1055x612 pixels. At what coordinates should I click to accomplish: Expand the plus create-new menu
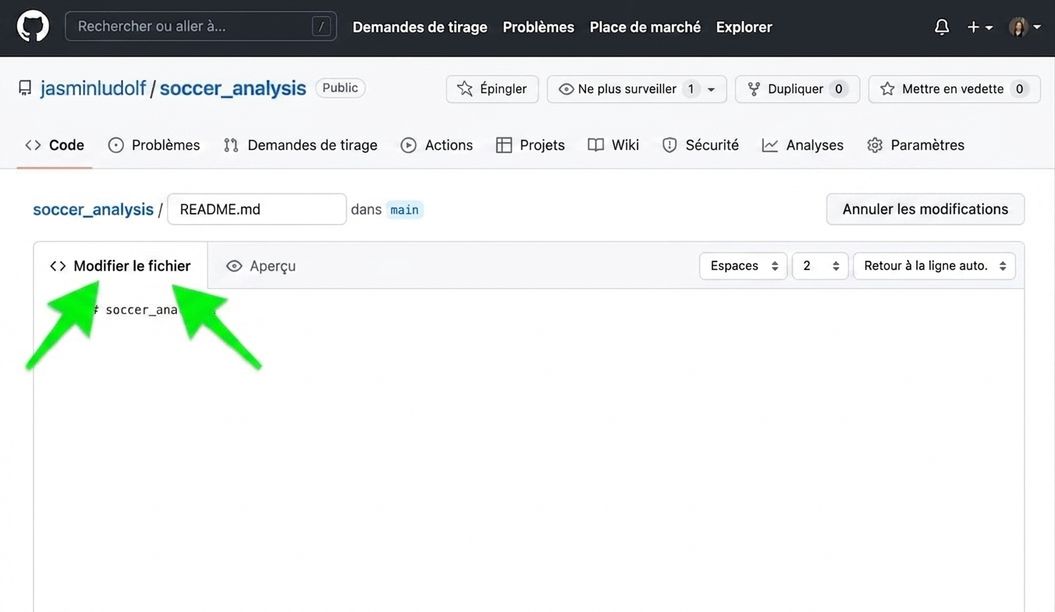pyautogui.click(x=980, y=27)
